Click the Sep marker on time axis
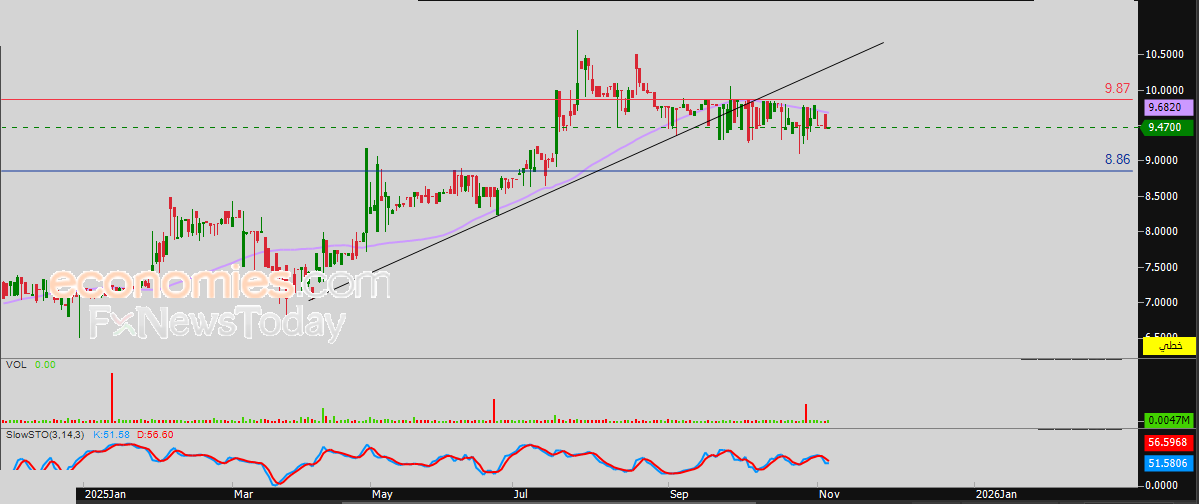 [x=679, y=495]
